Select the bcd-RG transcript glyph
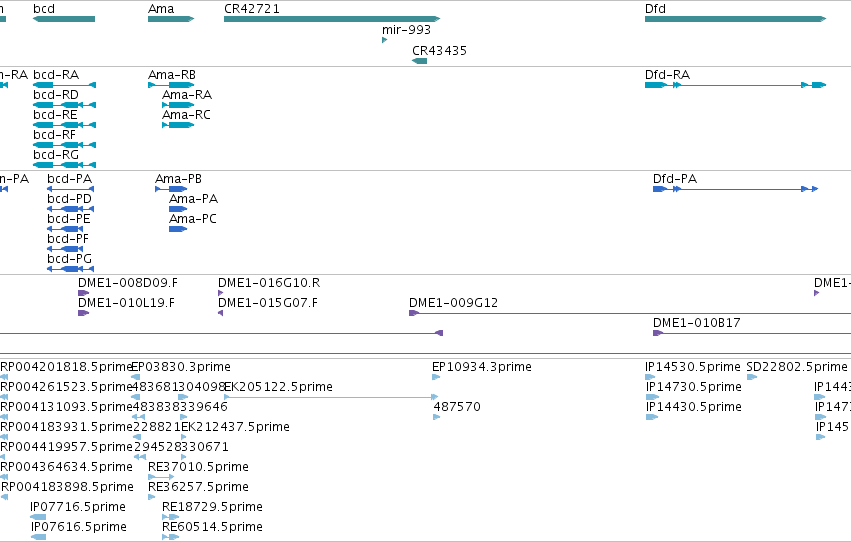 [65, 165]
